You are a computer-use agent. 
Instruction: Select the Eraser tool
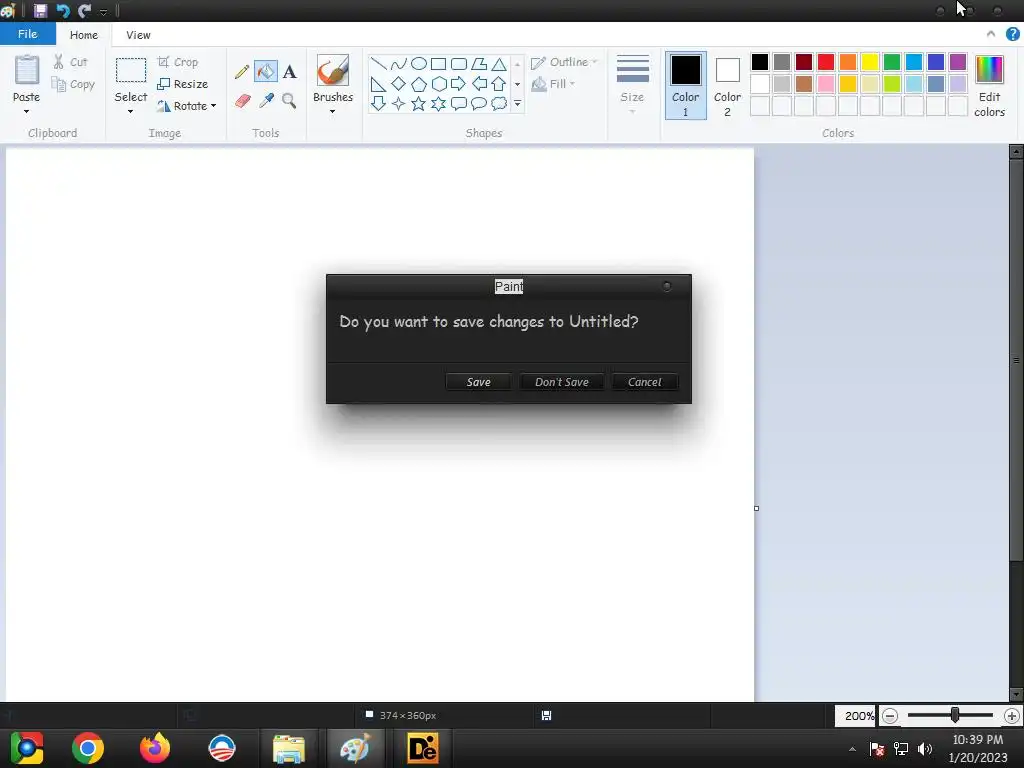click(242, 101)
